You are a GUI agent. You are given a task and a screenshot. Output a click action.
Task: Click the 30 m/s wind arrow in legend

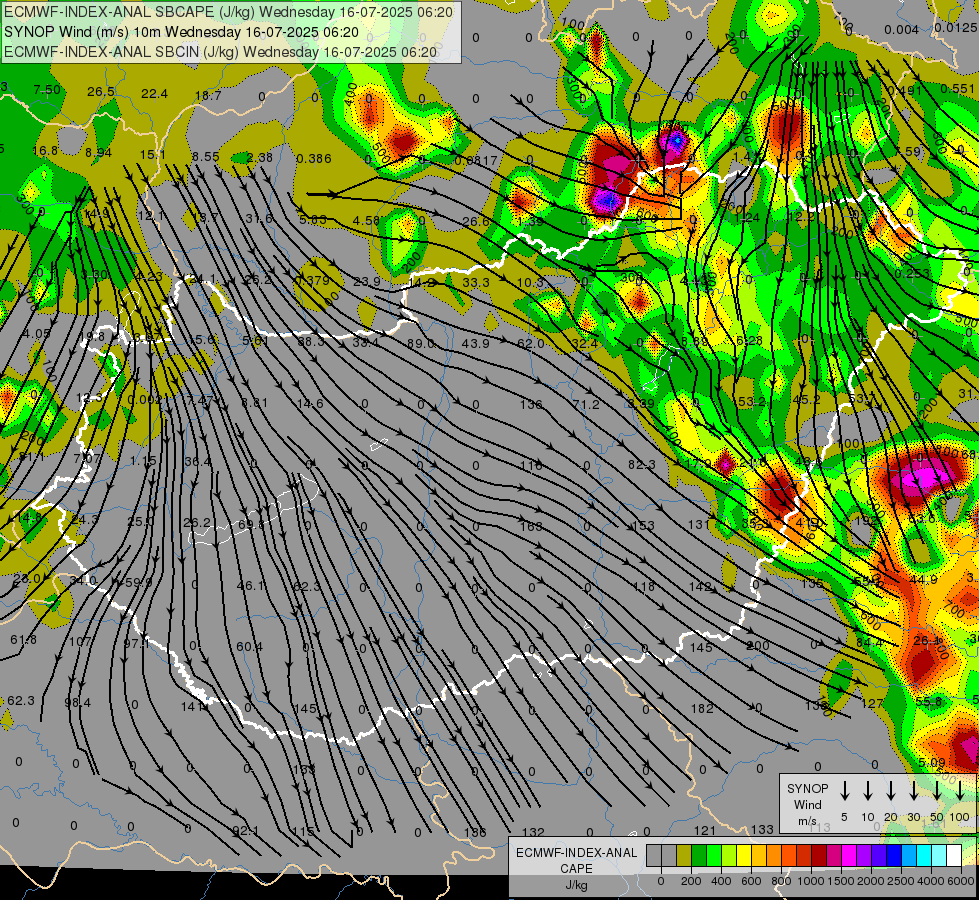913,790
